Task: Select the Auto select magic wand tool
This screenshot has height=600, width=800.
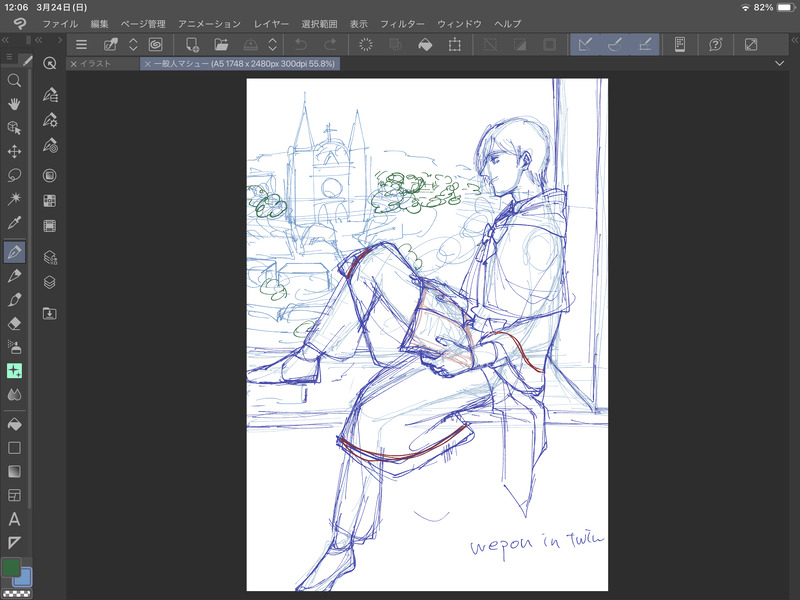Action: [x=14, y=198]
